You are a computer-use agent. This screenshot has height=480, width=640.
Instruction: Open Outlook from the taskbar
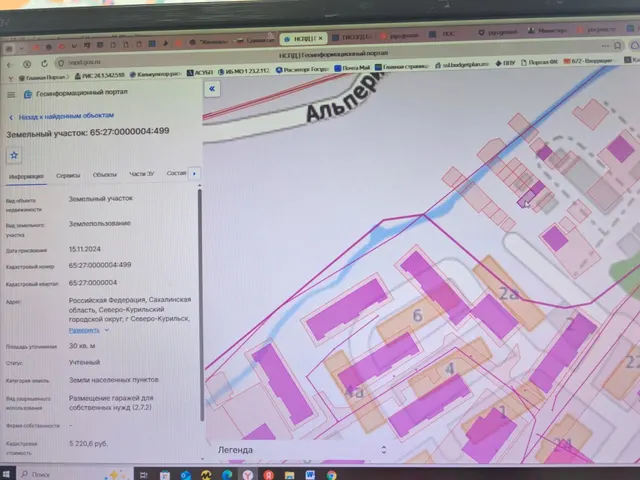coord(186,475)
